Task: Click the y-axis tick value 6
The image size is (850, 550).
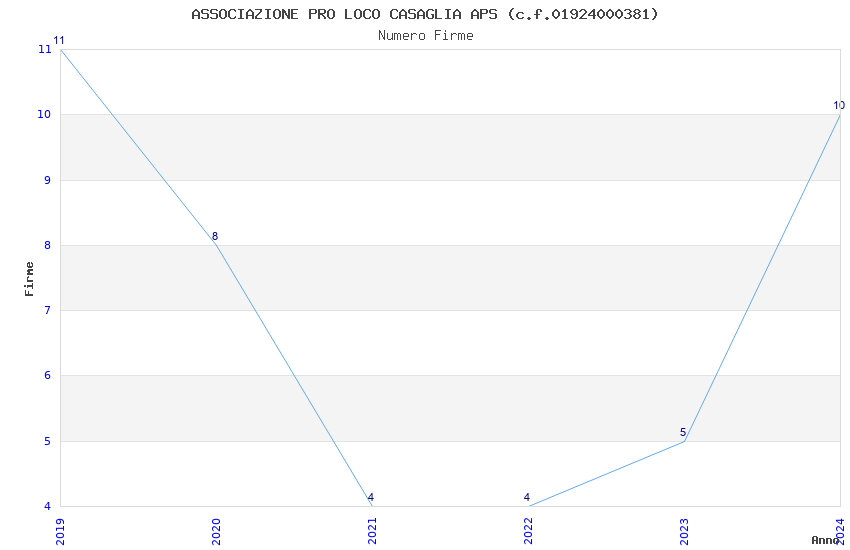Action: pos(48,376)
